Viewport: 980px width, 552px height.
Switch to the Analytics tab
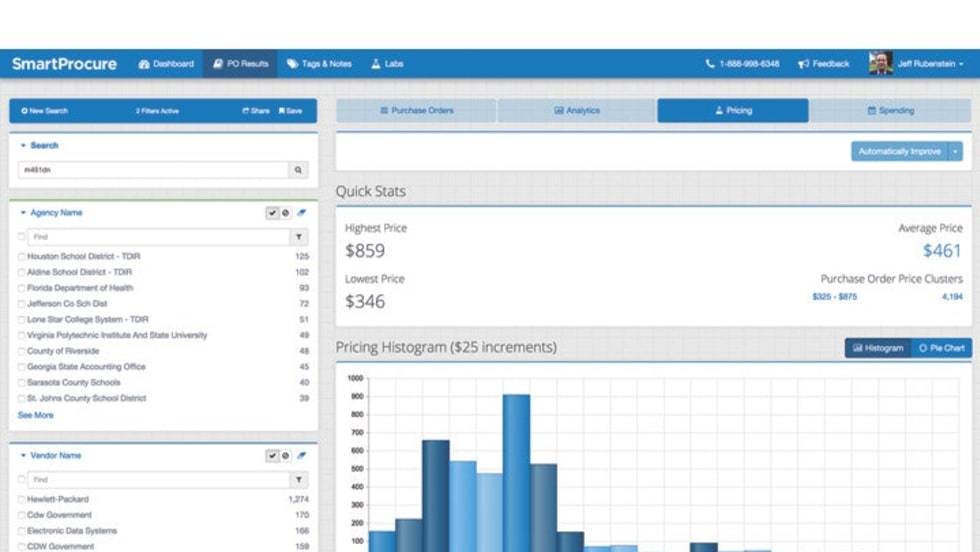pyautogui.click(x=576, y=111)
